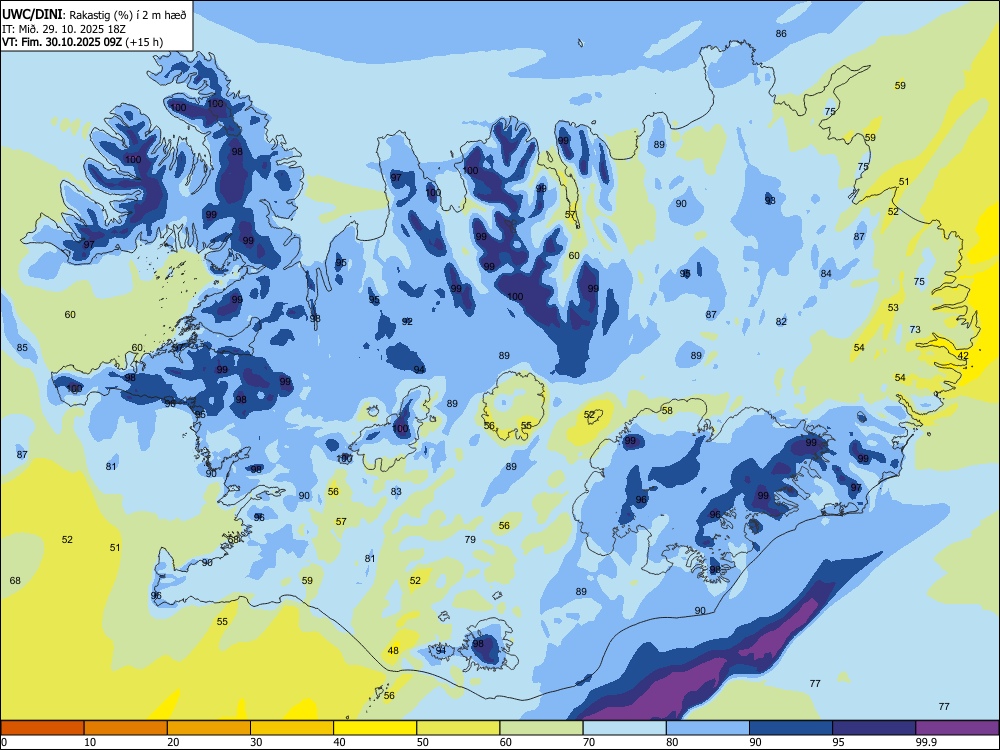The height and width of the screenshot is (750, 1000).
Task: Click the 'UWC/DINI' model label
Action: [x=33, y=14]
